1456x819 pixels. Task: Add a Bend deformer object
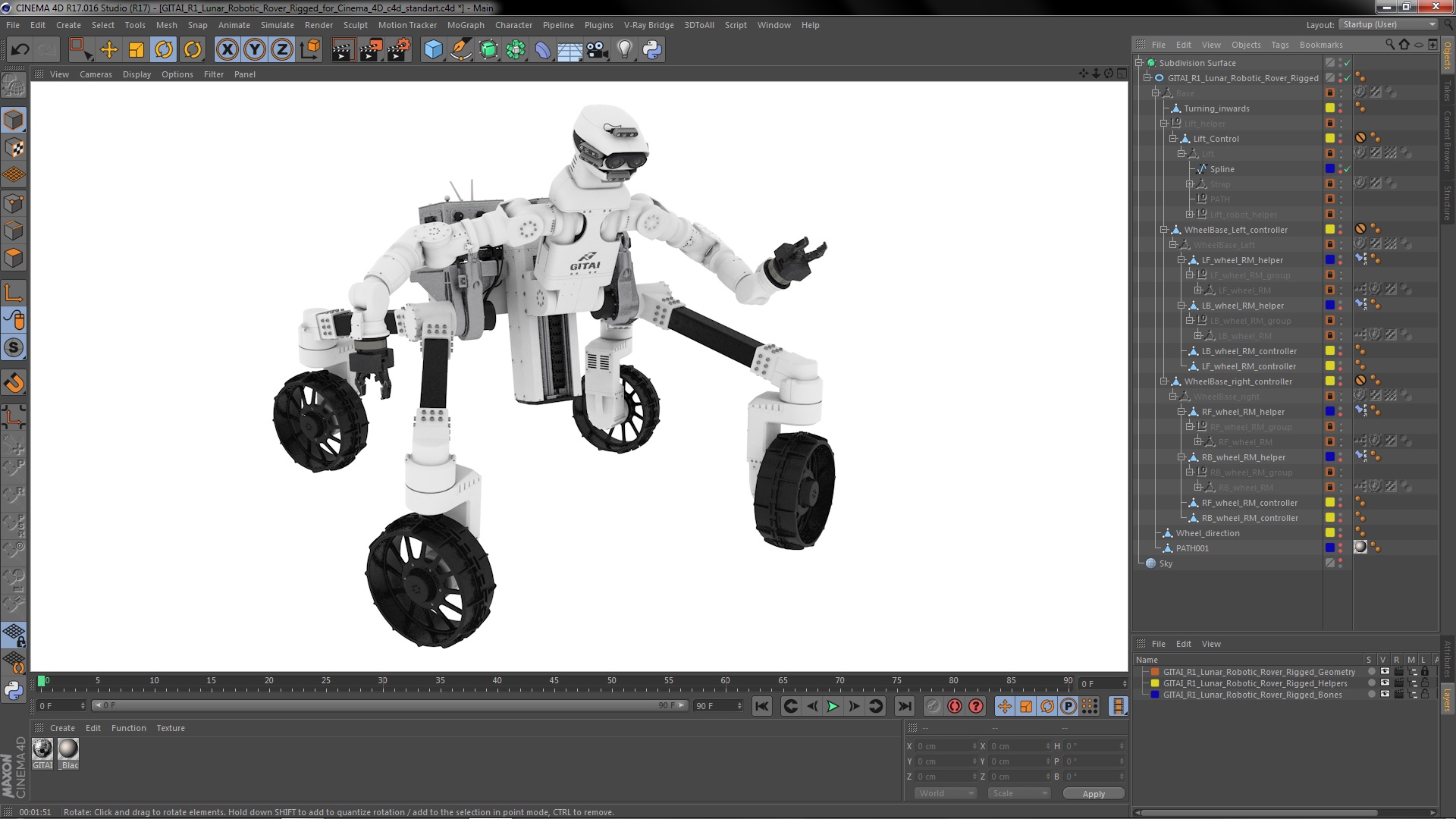[543, 50]
